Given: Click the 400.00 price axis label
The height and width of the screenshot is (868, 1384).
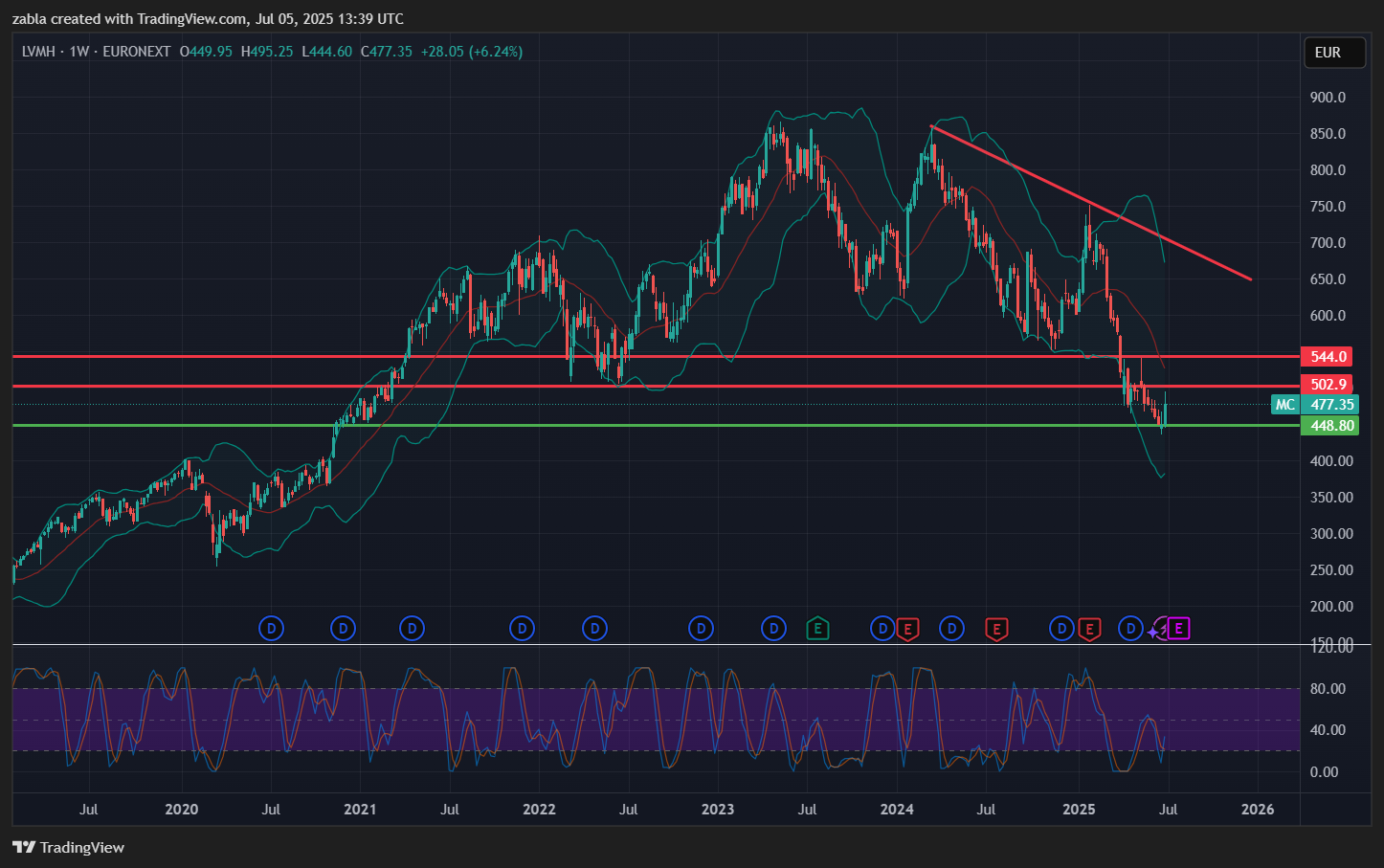Looking at the screenshot, I should [1331, 461].
